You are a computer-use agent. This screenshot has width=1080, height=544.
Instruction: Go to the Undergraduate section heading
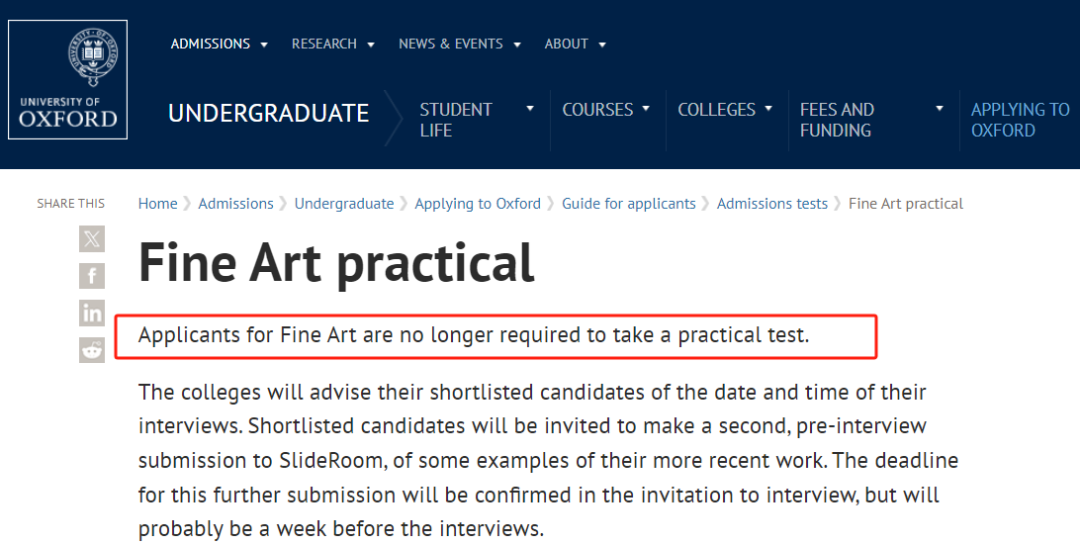point(268,114)
